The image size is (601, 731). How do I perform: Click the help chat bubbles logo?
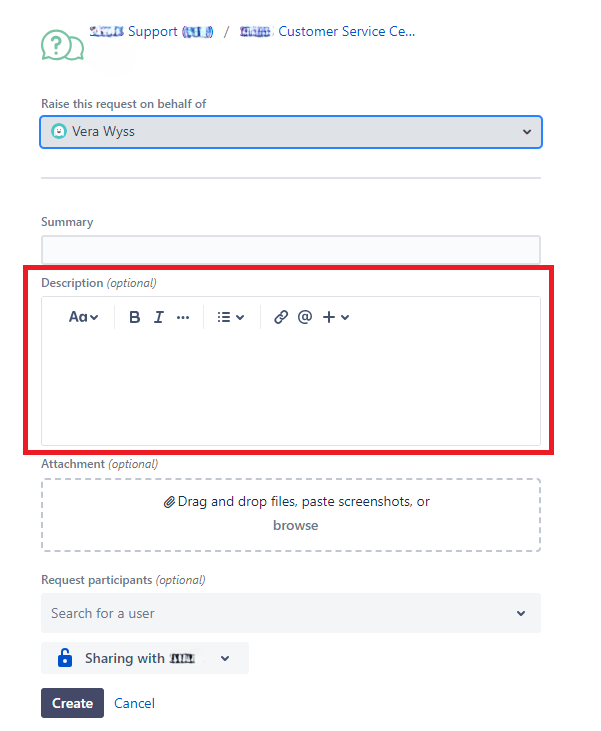(x=62, y=45)
